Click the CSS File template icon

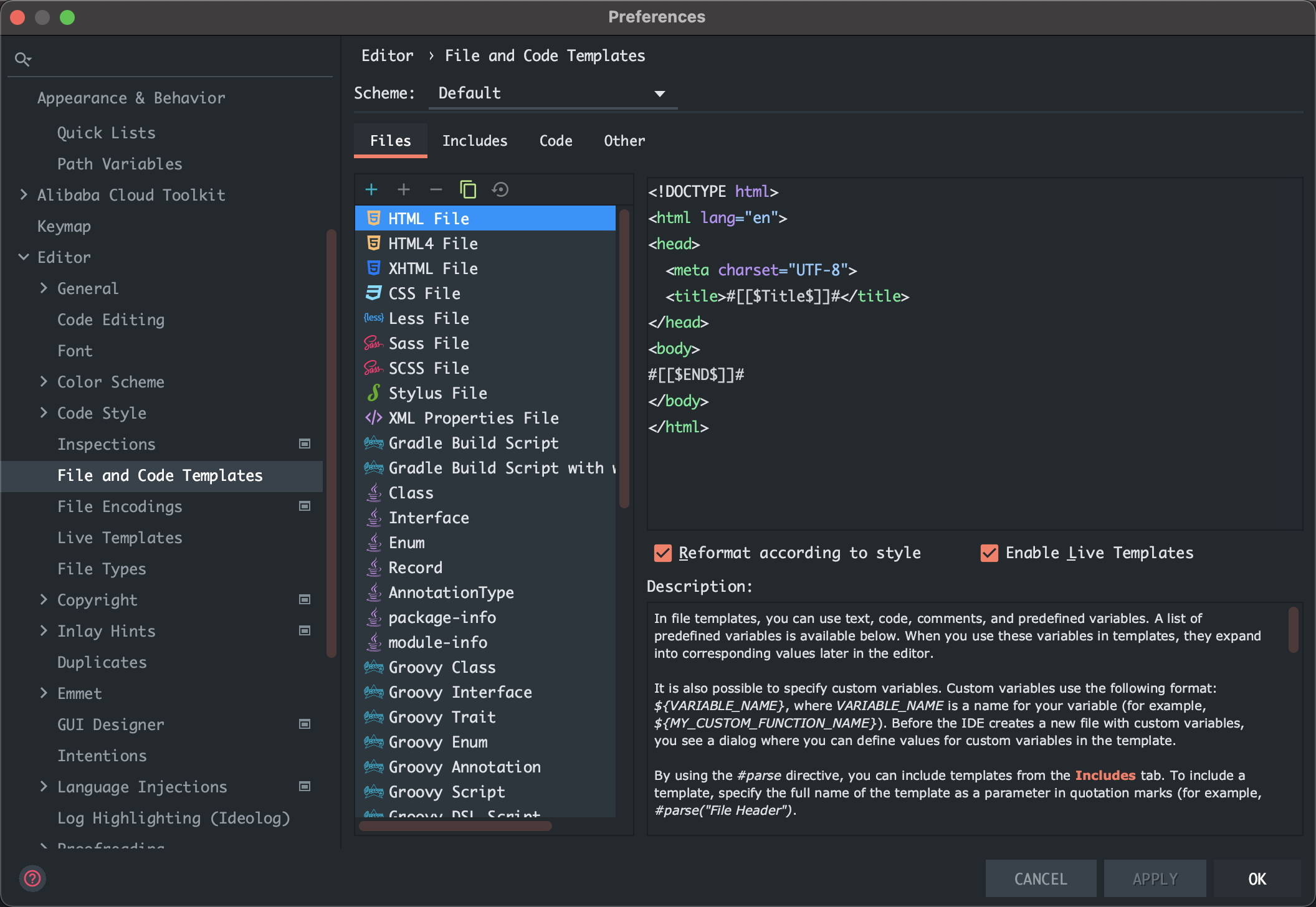(374, 293)
